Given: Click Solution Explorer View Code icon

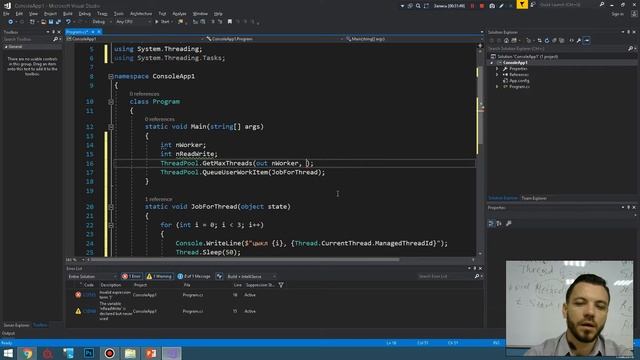Looking at the screenshot, I should click(x=571, y=40).
